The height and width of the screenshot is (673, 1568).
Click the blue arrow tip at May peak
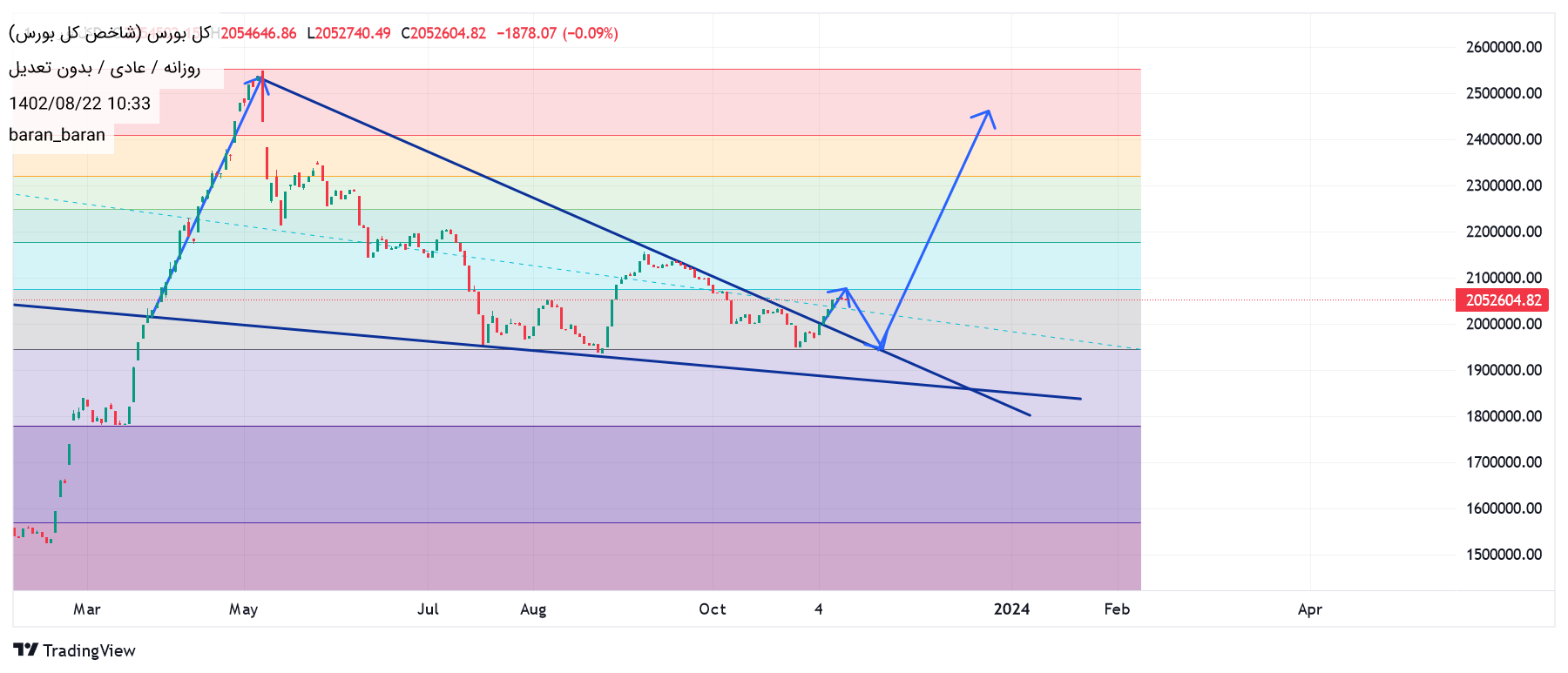260,78
